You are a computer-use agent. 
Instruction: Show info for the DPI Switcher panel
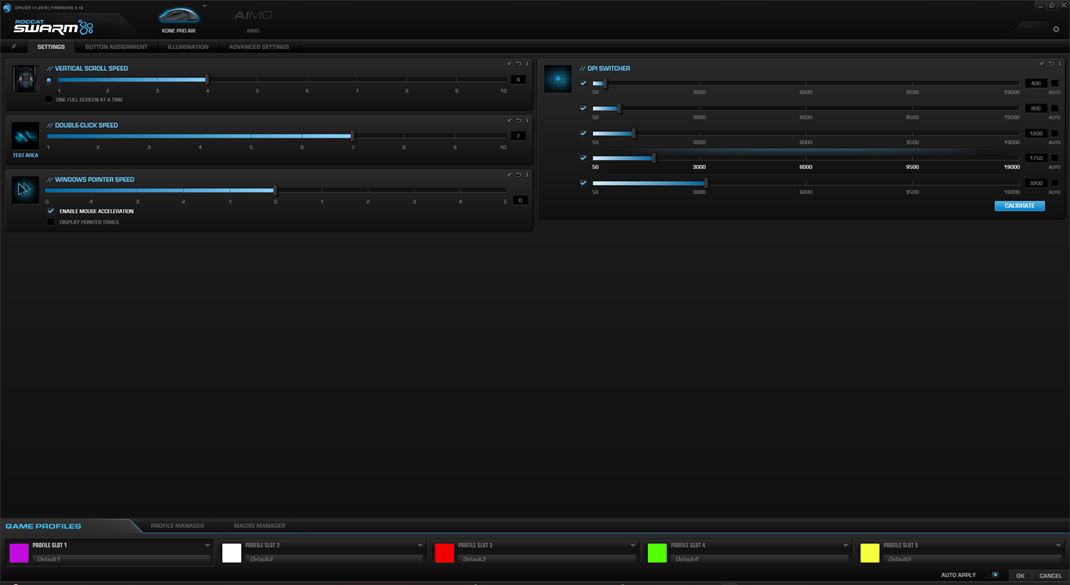tap(1060, 64)
